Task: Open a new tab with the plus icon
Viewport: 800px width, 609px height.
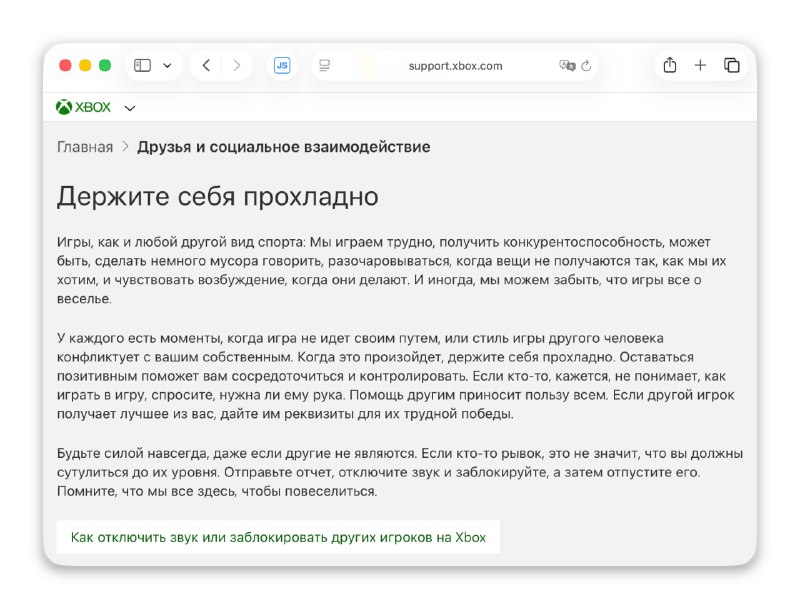Action: 700,65
